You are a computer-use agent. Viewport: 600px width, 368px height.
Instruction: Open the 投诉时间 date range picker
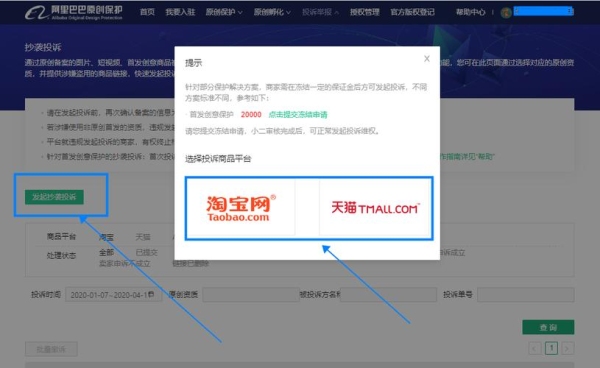[x=113, y=295]
